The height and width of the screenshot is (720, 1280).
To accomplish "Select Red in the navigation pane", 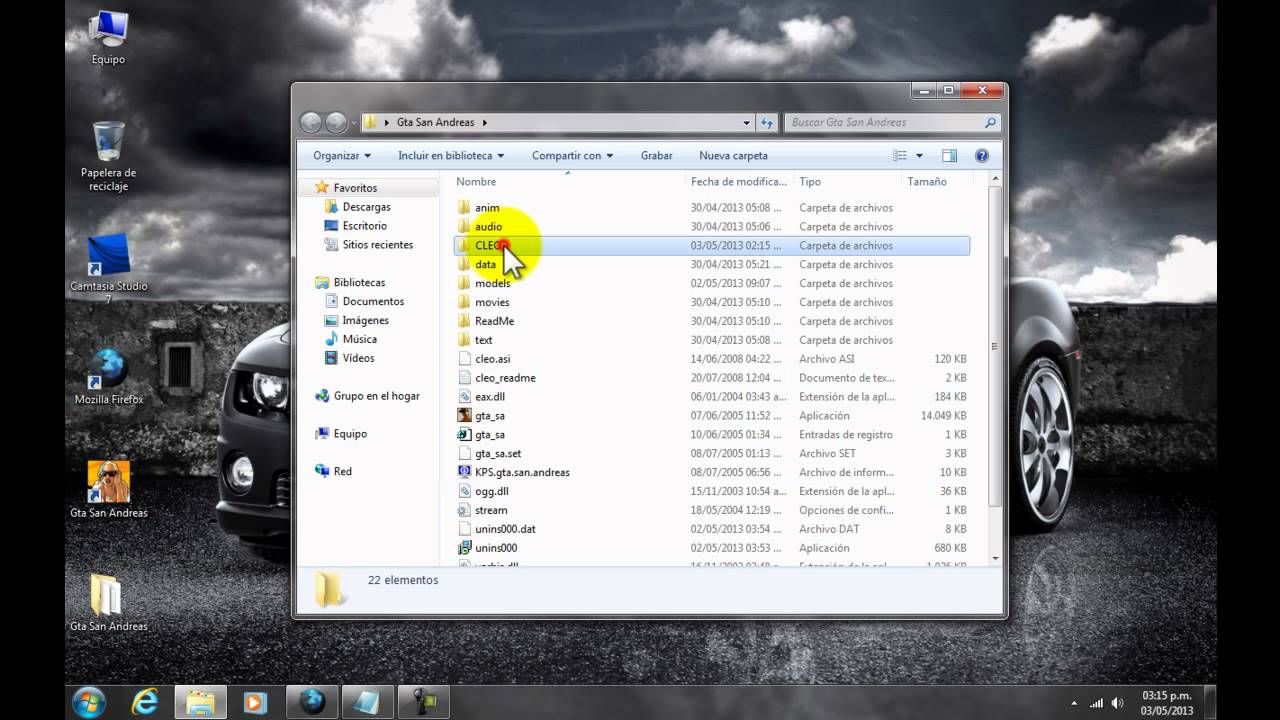I will [342, 472].
